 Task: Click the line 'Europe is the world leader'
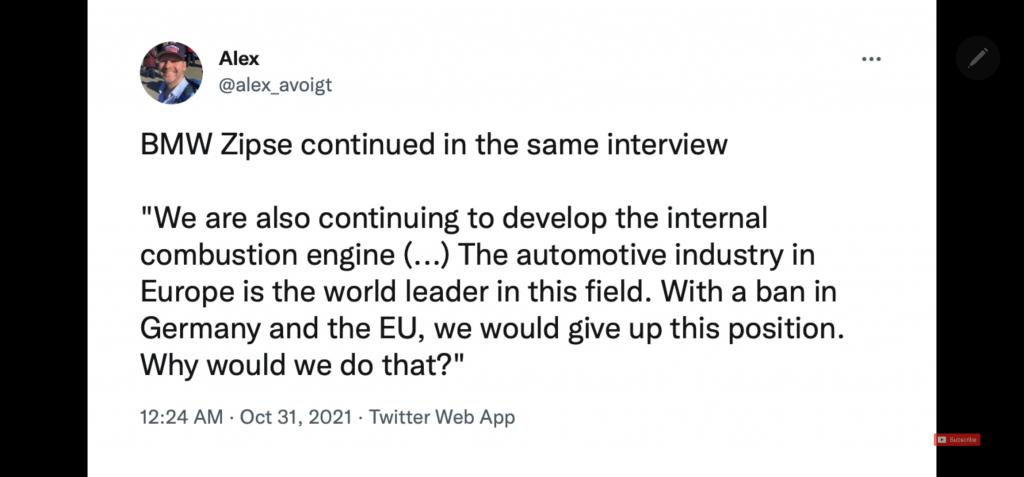488,292
